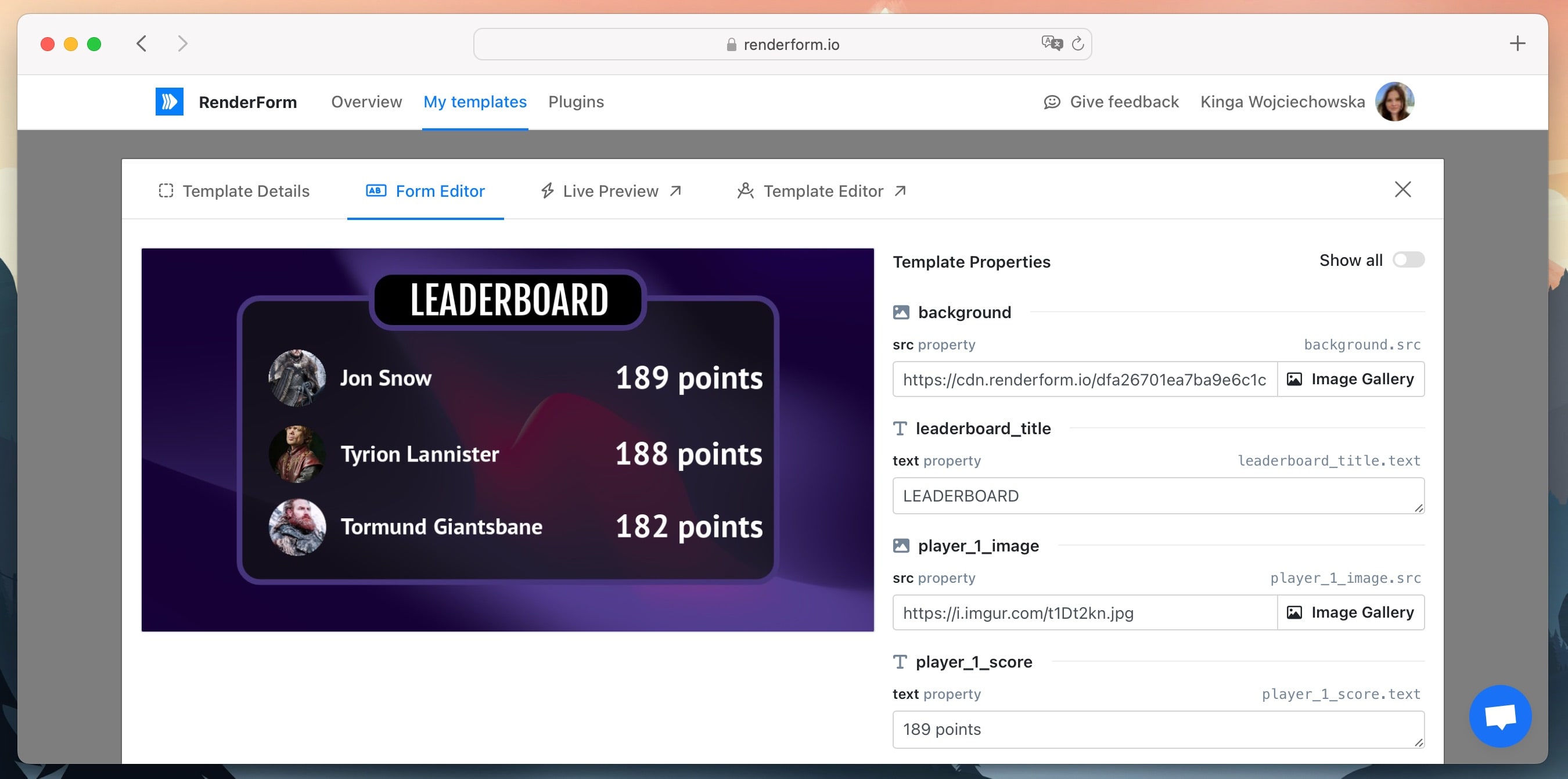Screen dimensions: 1568x779
Task: Open the user avatar of Kinga Wojciechowska
Action: click(1394, 102)
